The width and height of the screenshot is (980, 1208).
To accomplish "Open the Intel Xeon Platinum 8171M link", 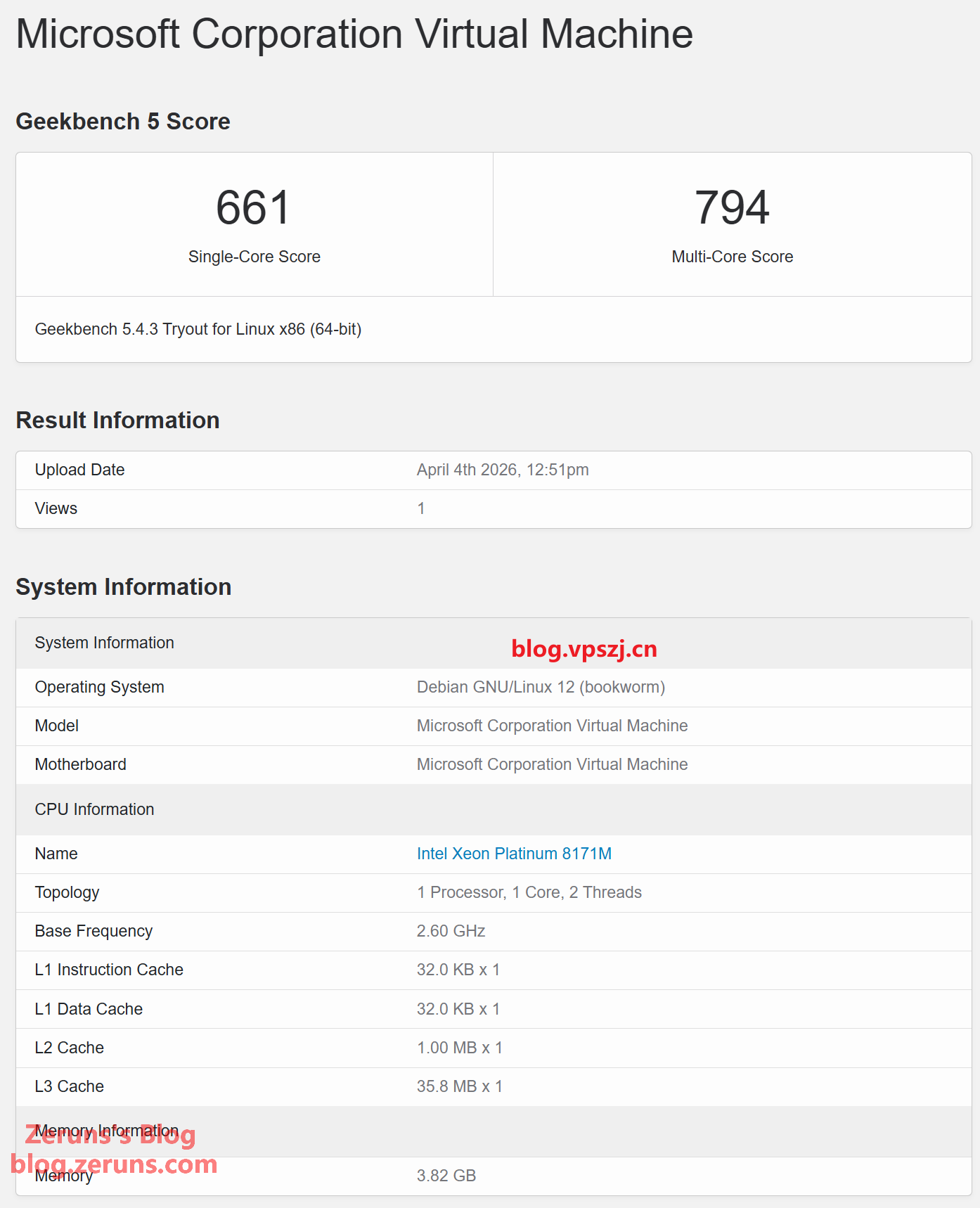I will [514, 854].
